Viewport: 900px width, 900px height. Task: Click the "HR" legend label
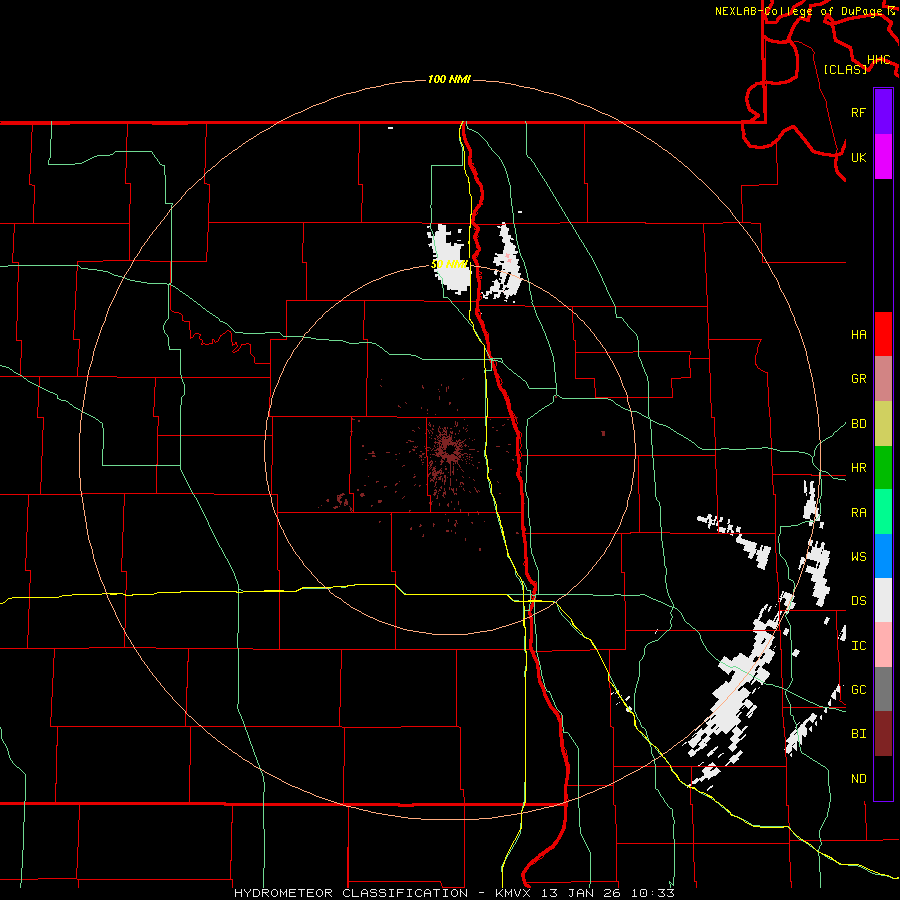(x=858, y=468)
